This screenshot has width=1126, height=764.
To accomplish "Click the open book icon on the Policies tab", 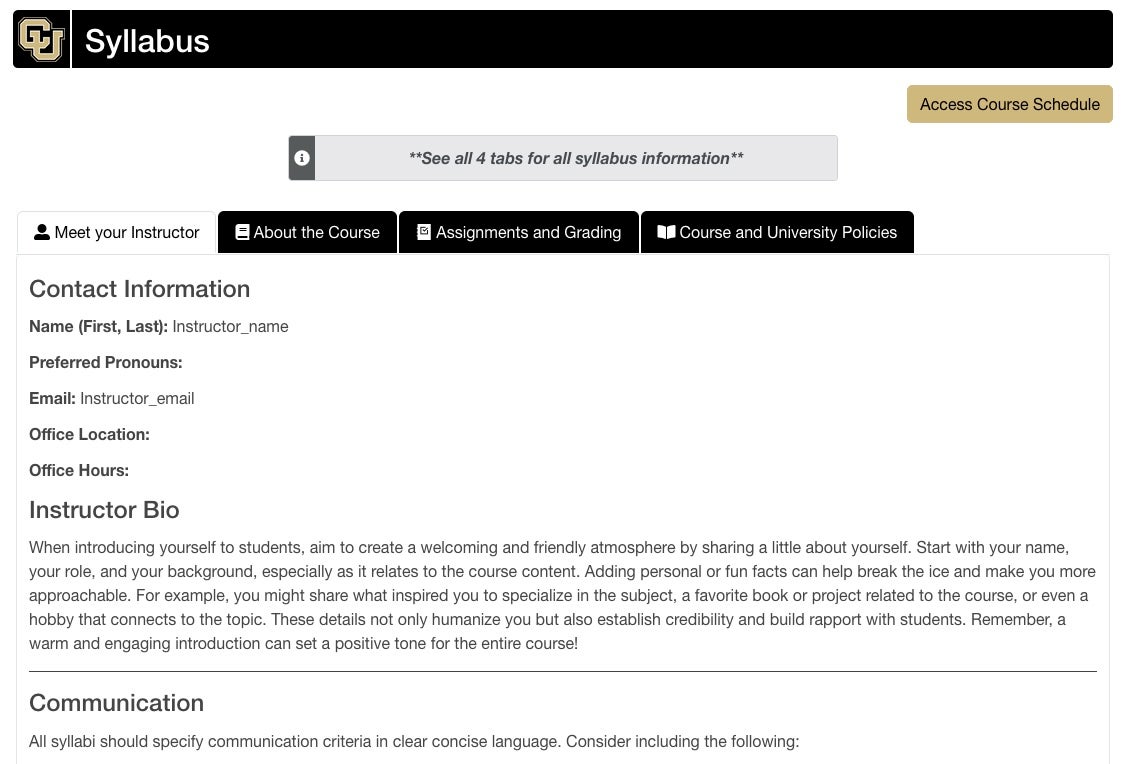I will pyautogui.click(x=666, y=232).
